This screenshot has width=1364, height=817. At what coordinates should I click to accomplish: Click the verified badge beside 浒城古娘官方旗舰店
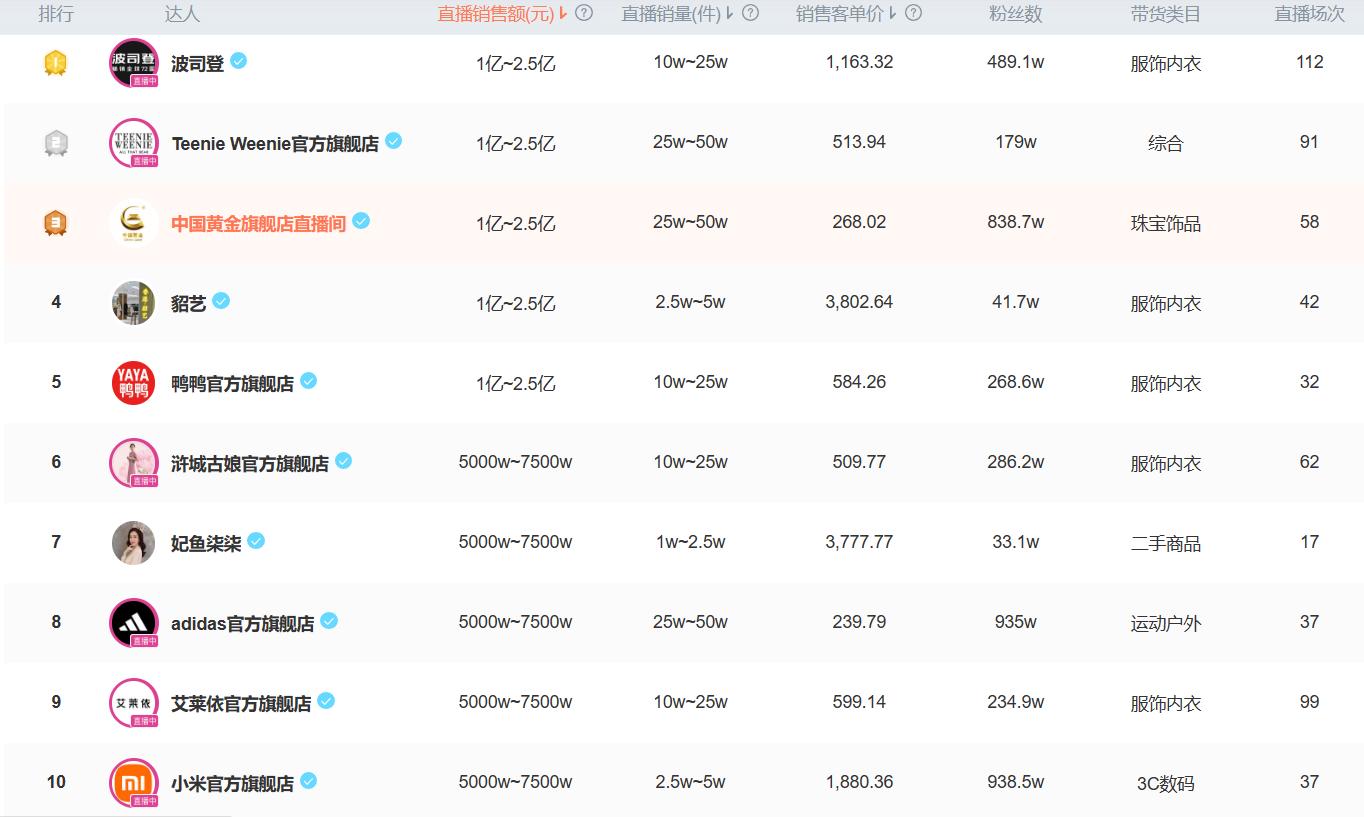[344, 461]
